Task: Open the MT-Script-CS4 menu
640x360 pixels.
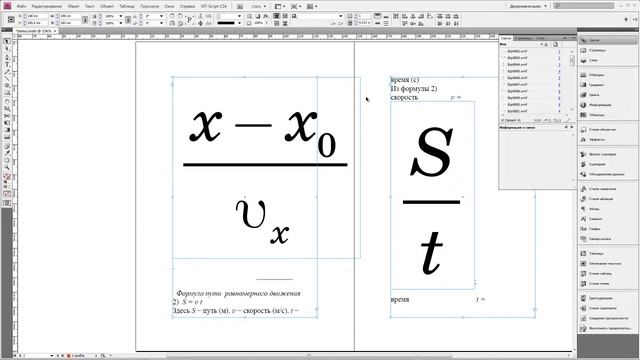Action: coord(214,7)
